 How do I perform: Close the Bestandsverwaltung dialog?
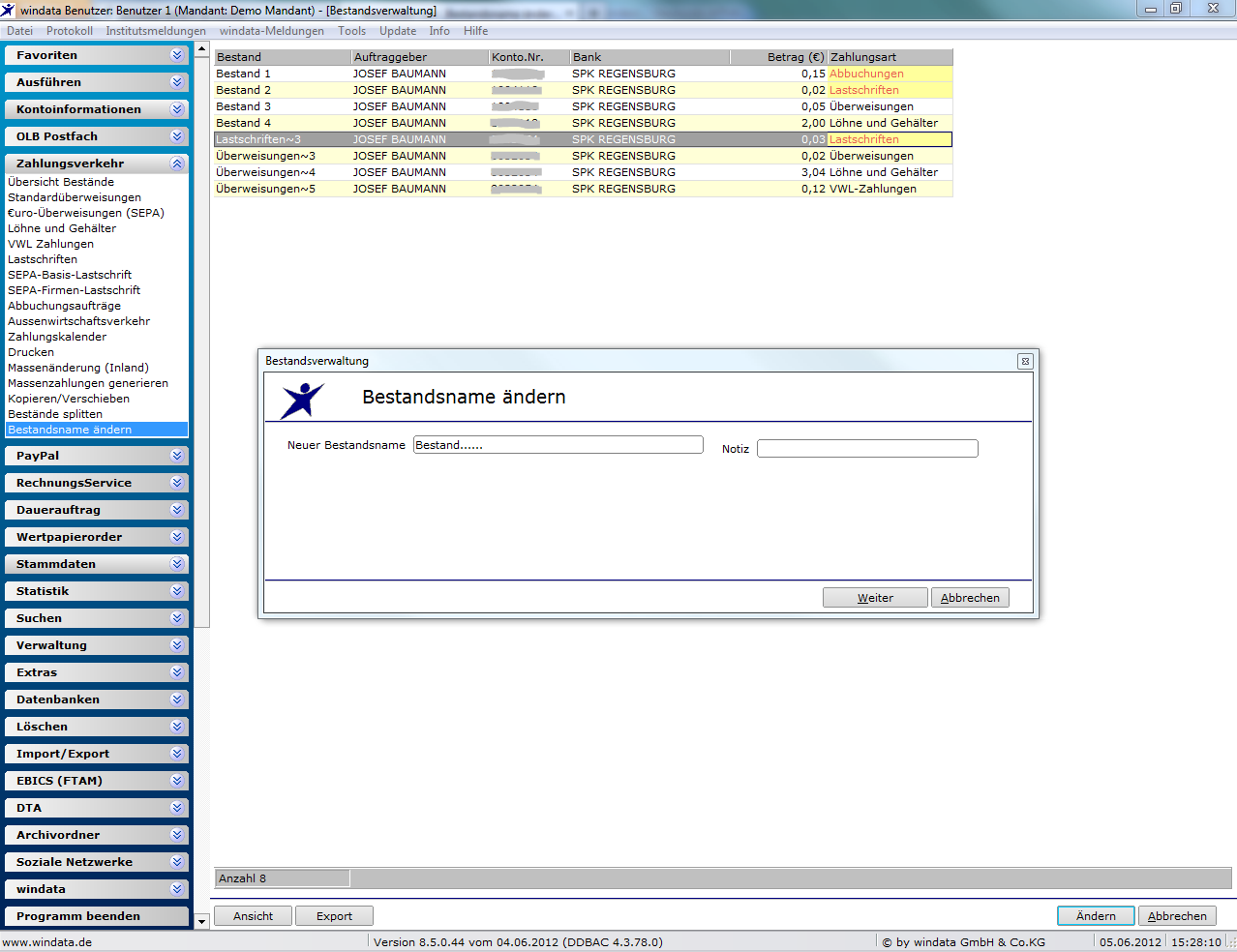[x=1025, y=361]
